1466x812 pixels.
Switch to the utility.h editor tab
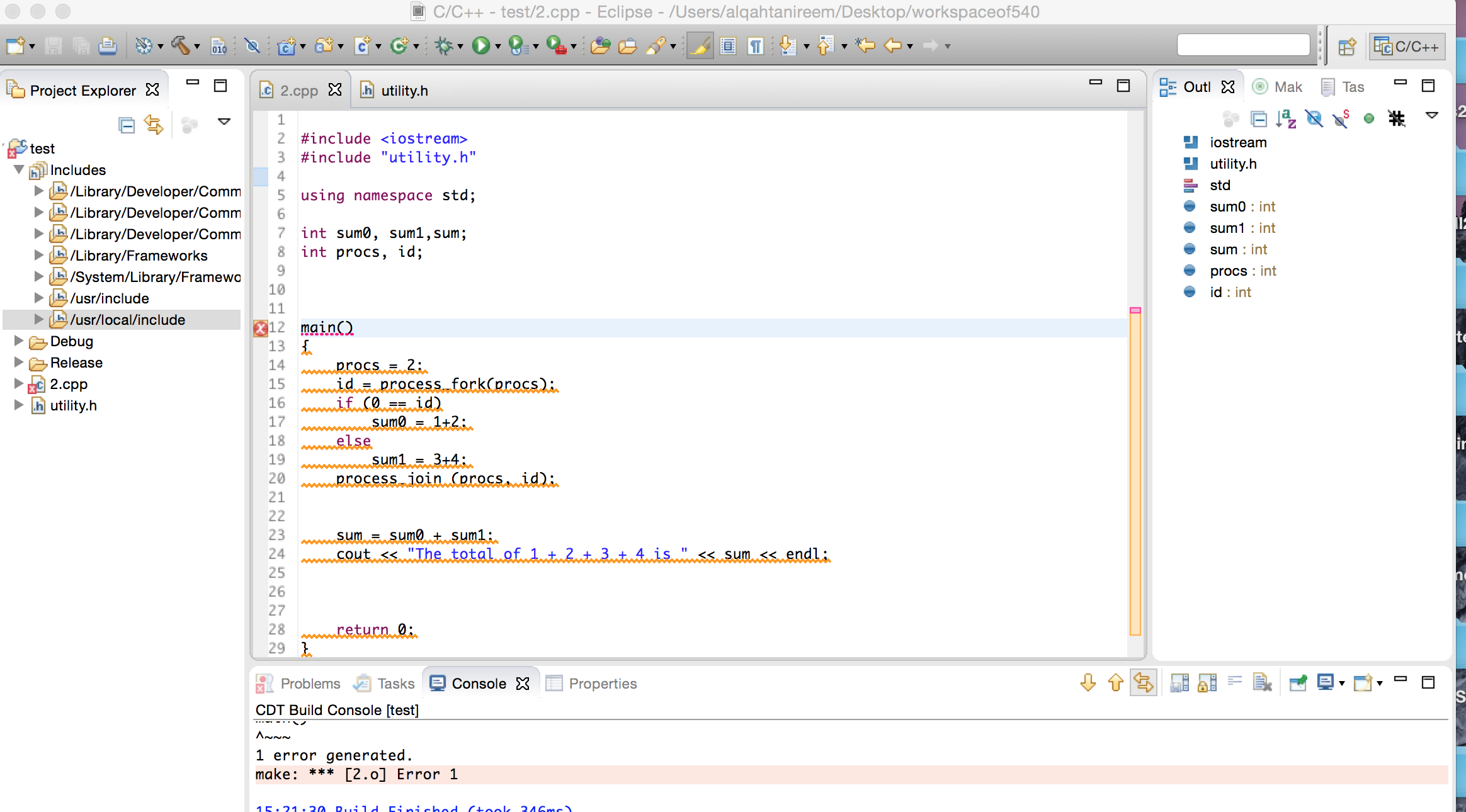[x=404, y=91]
